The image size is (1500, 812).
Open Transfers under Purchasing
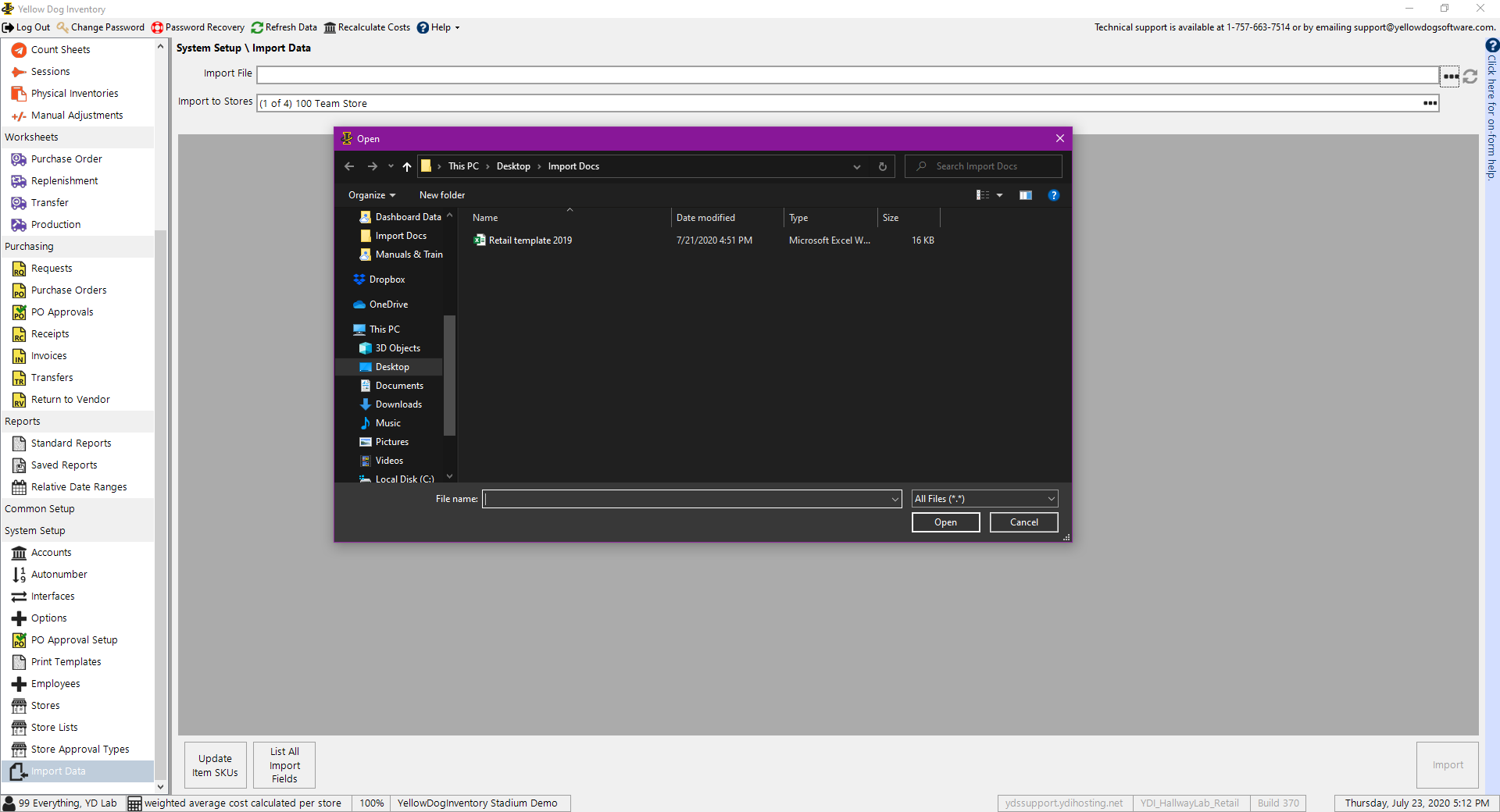click(x=52, y=377)
